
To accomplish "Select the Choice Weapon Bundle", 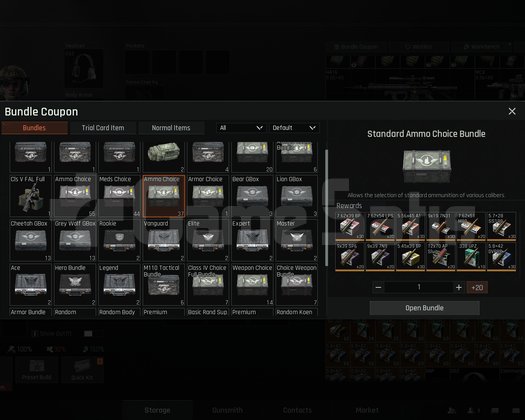I will pyautogui.click(x=297, y=285).
